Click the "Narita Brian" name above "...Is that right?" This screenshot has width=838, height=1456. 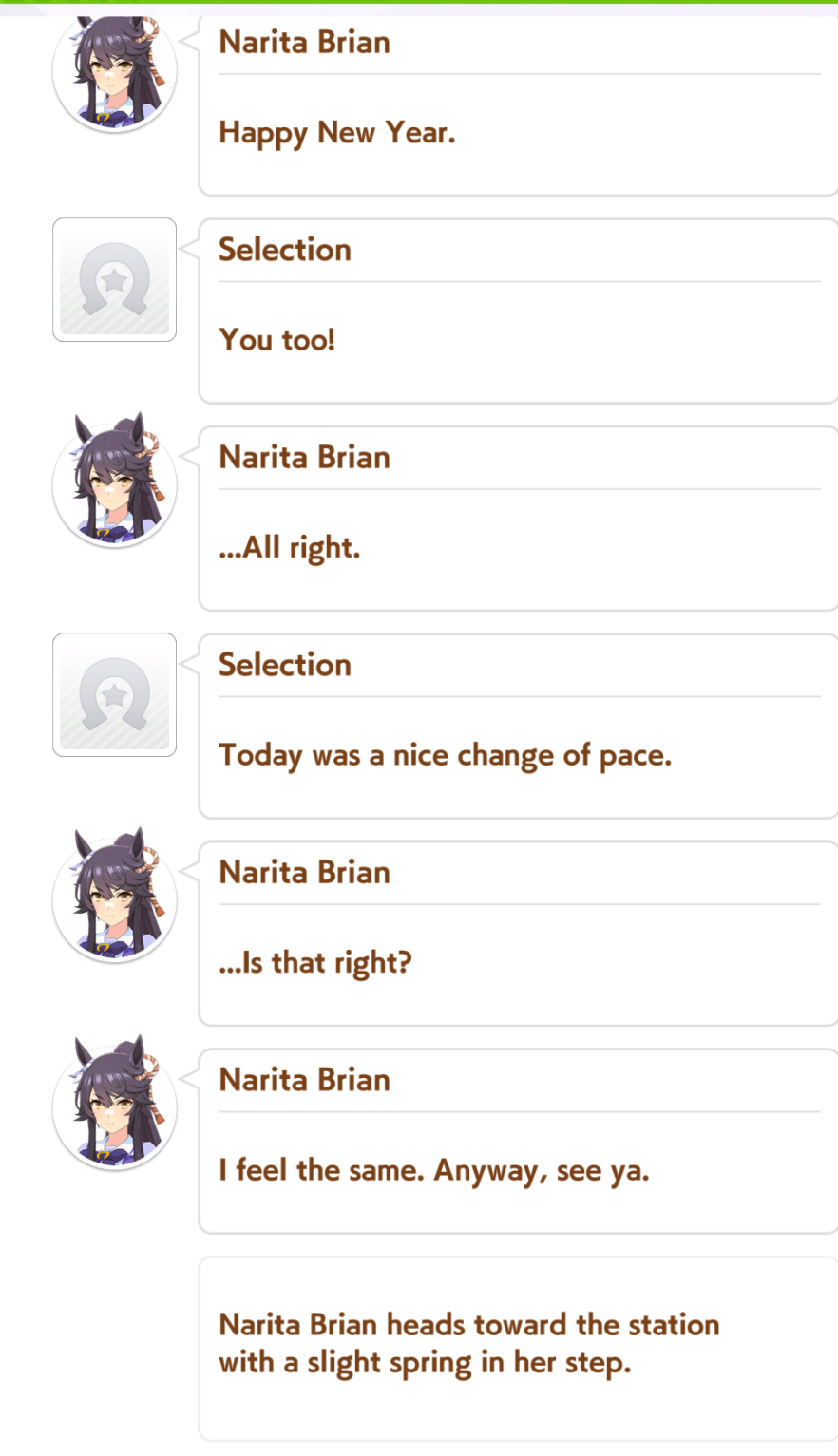[304, 873]
